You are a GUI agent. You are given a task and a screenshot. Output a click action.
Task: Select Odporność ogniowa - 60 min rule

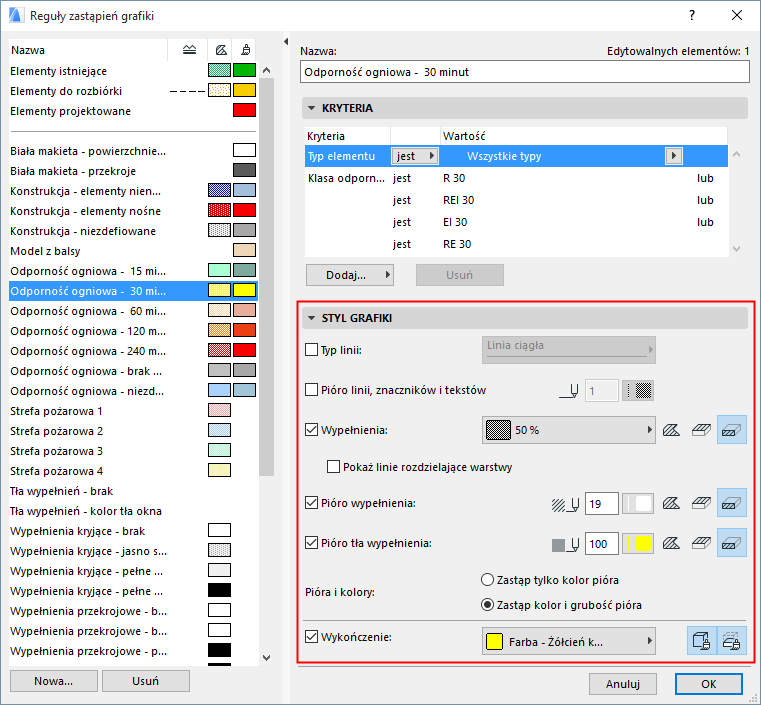(x=133, y=311)
